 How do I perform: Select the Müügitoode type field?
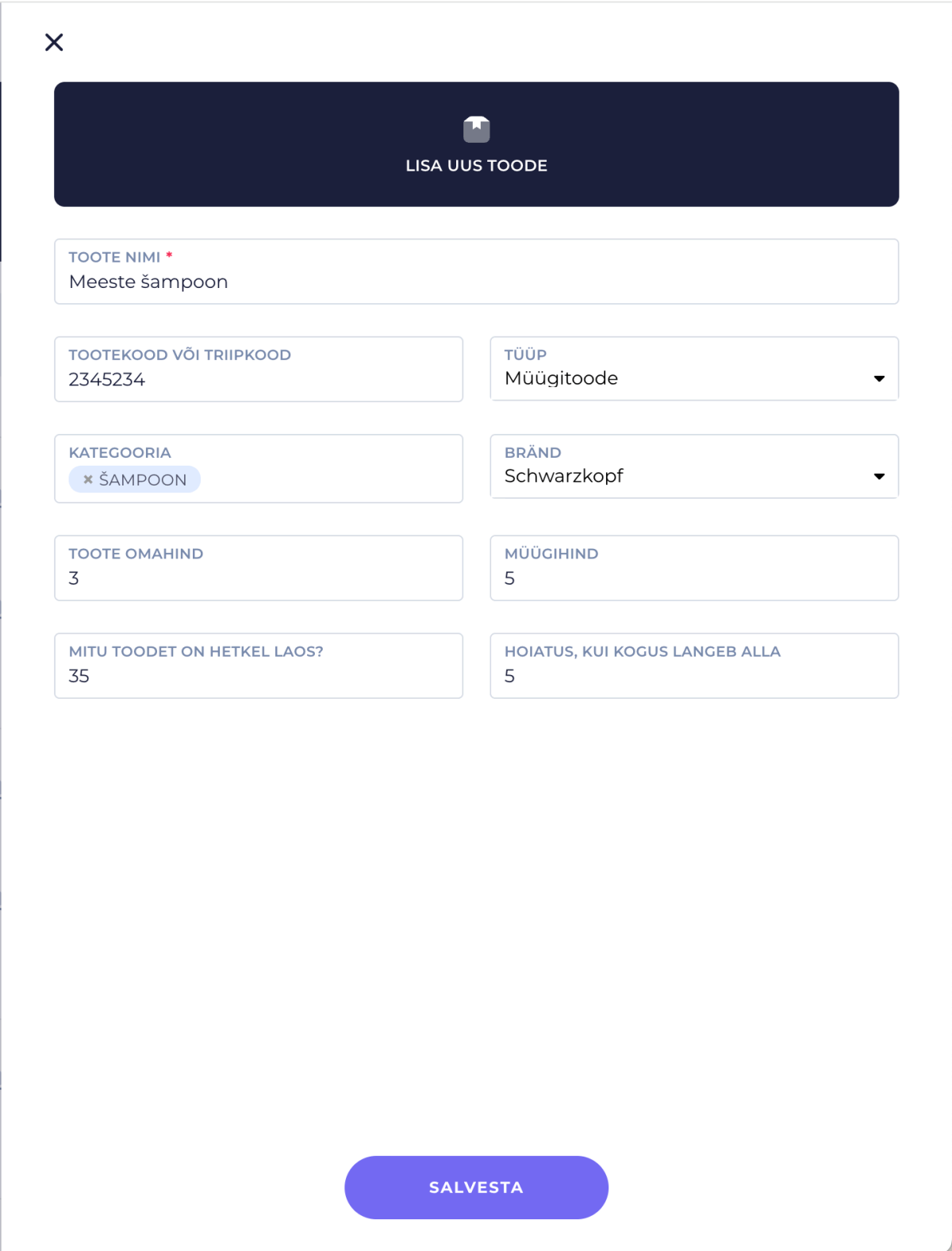click(694, 369)
